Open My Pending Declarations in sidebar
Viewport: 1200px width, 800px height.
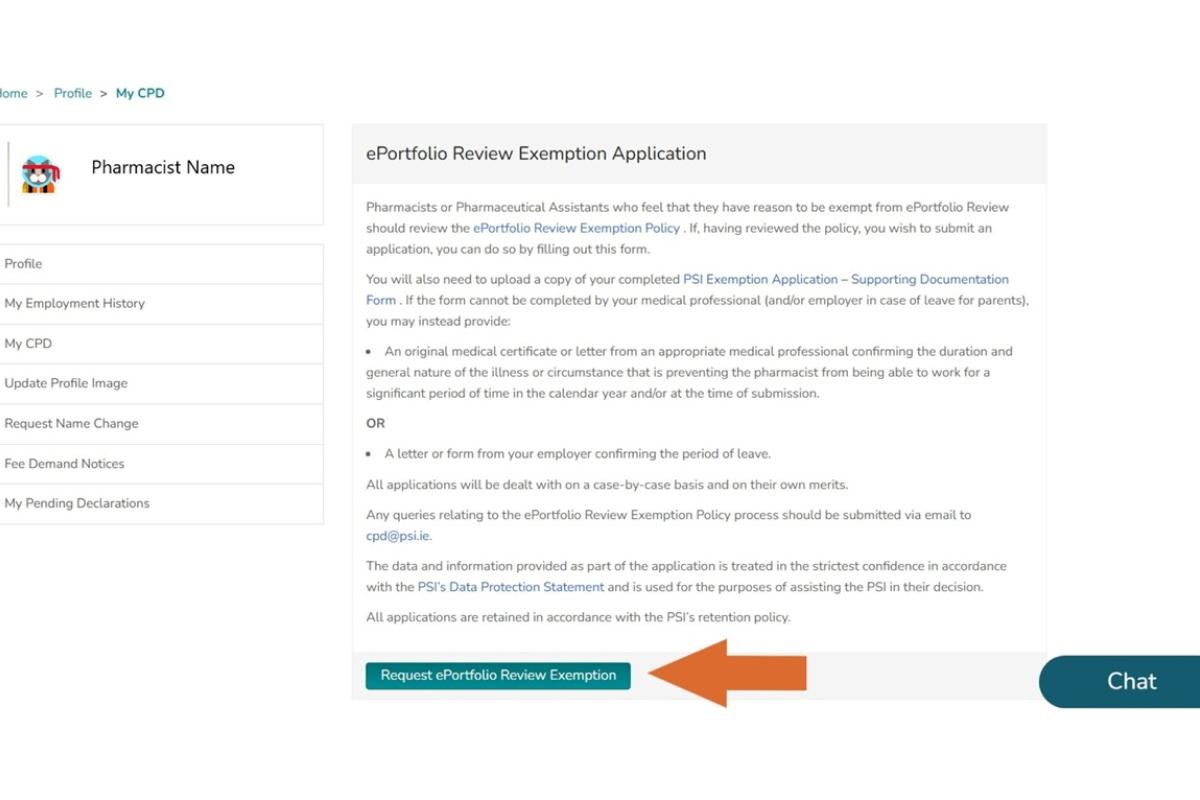pyautogui.click(x=161, y=504)
